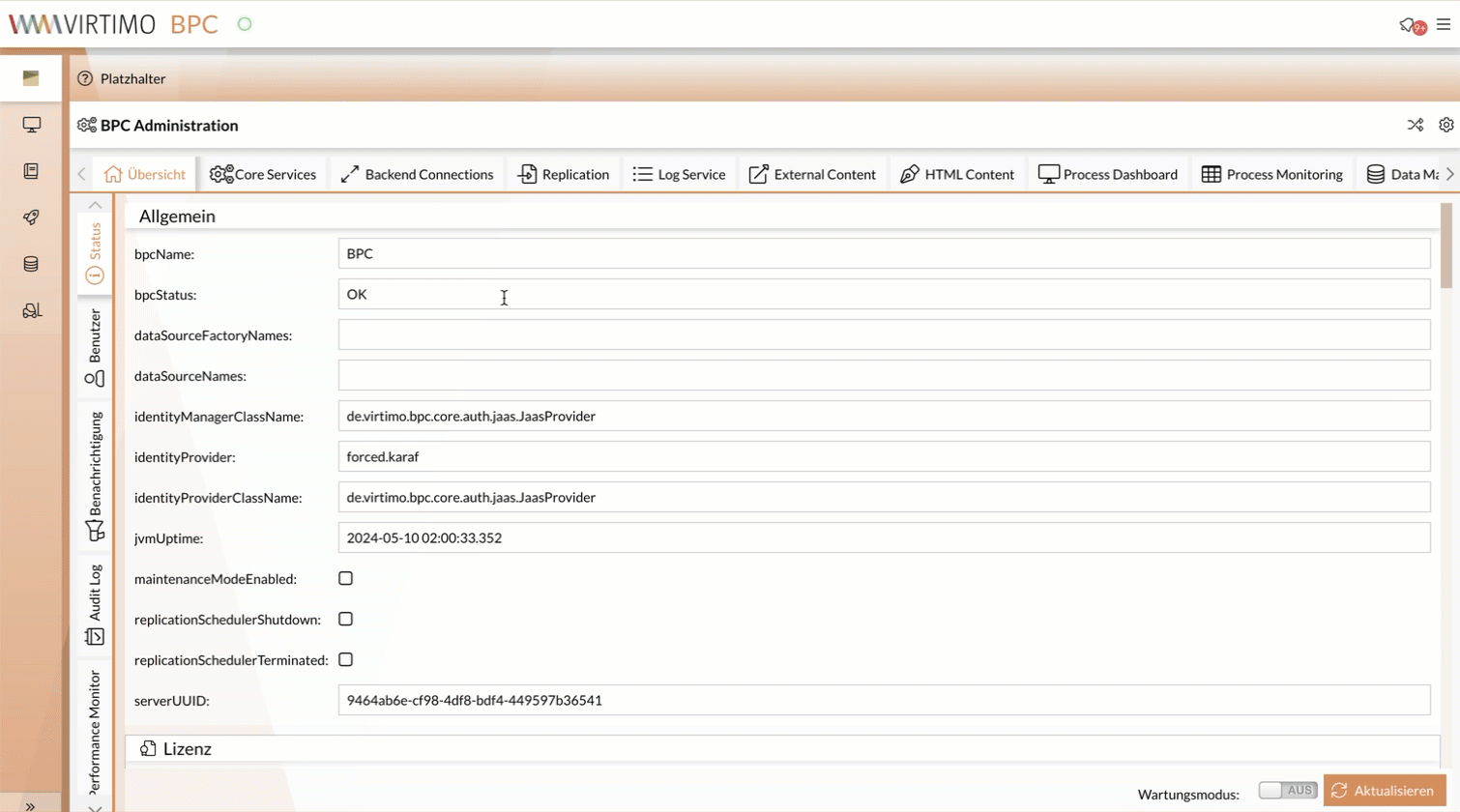1460x812 pixels.
Task: Click the serverUUID field
Action: pos(884,700)
